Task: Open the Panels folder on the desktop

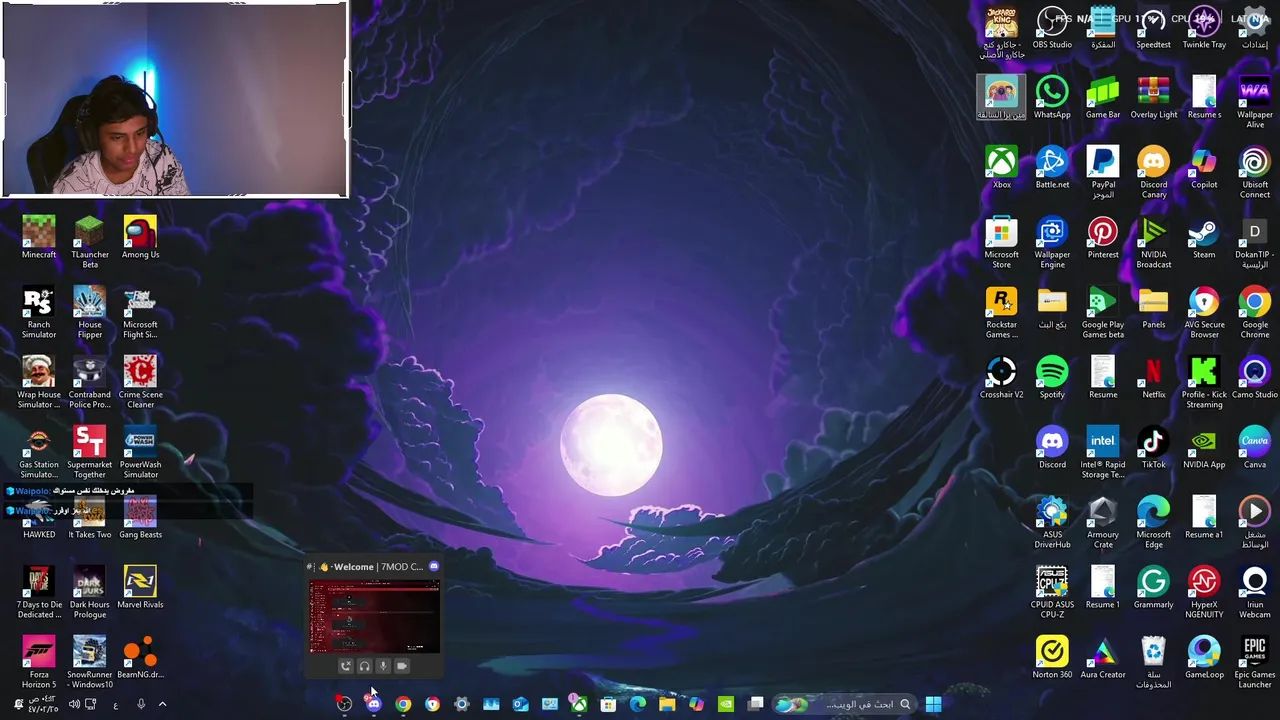Action: click(1153, 307)
